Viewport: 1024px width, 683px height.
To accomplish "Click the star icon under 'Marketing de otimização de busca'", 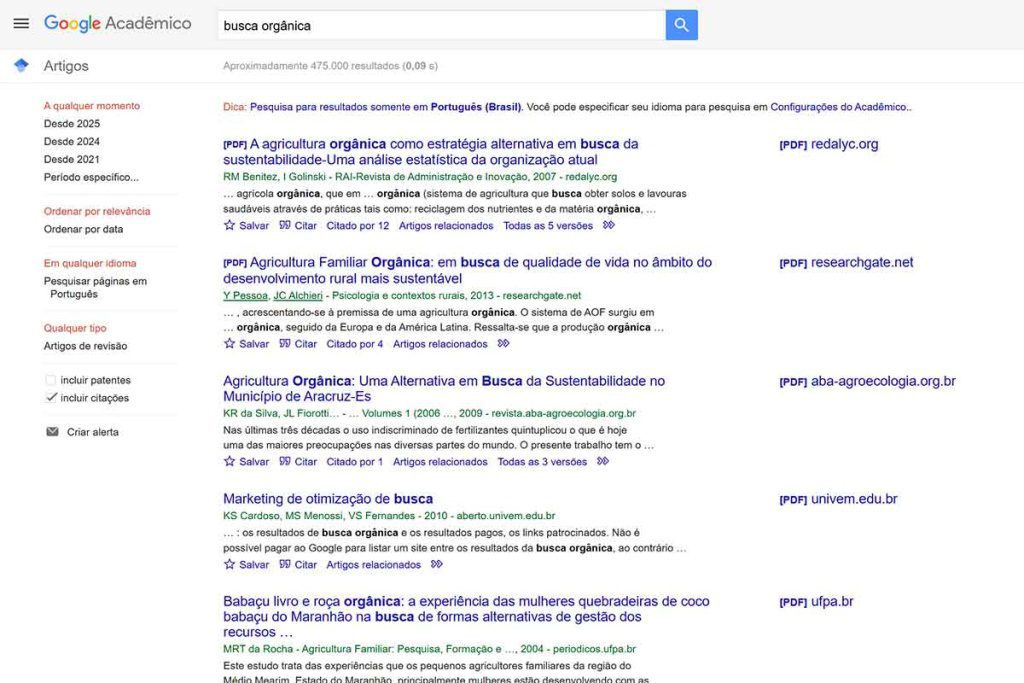I will [227, 564].
